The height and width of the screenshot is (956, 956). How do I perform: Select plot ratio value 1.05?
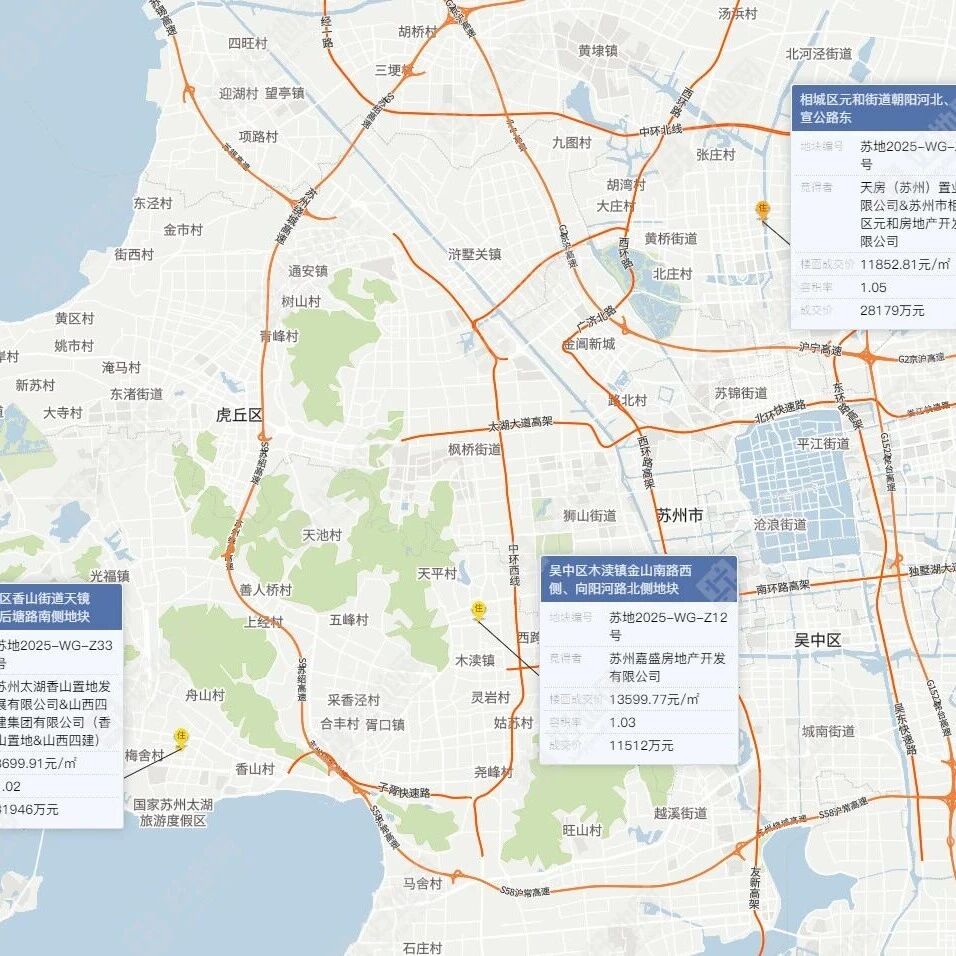coord(873,288)
